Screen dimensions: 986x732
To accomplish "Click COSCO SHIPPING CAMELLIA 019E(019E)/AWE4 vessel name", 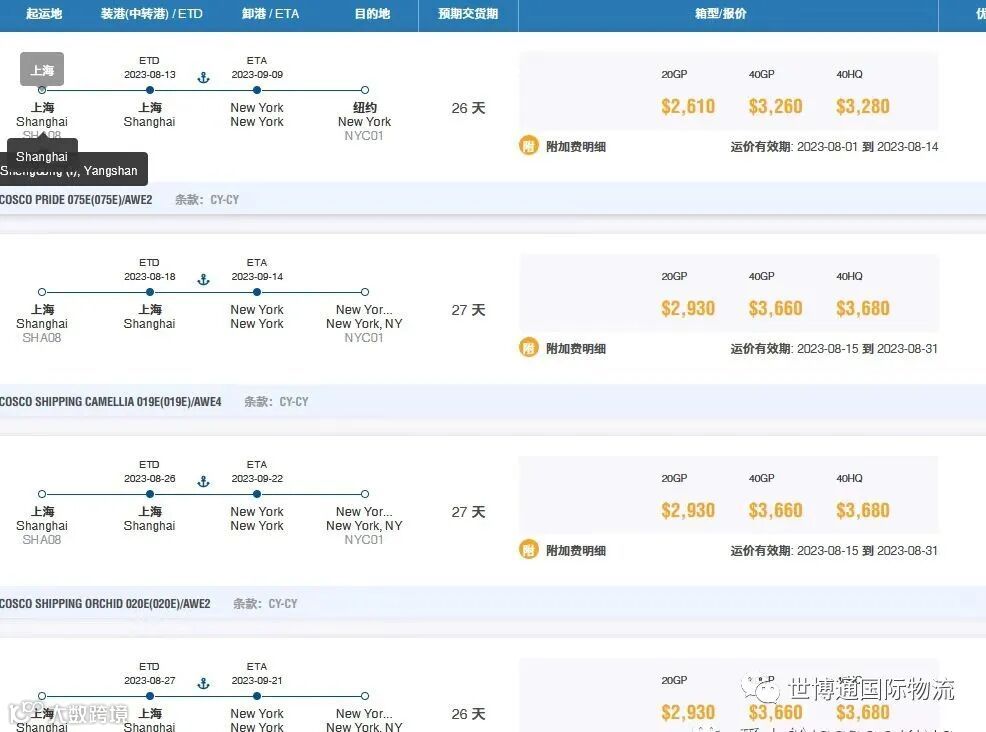I will coord(111,402).
